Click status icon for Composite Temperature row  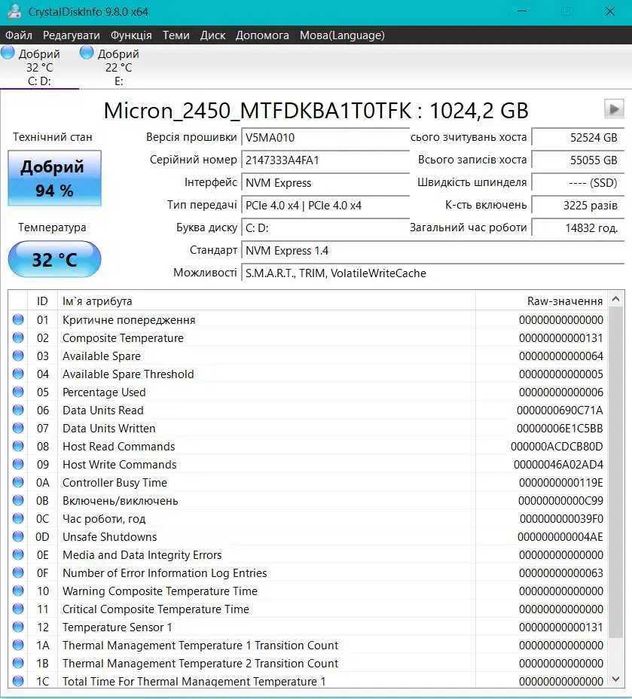pos(18,338)
